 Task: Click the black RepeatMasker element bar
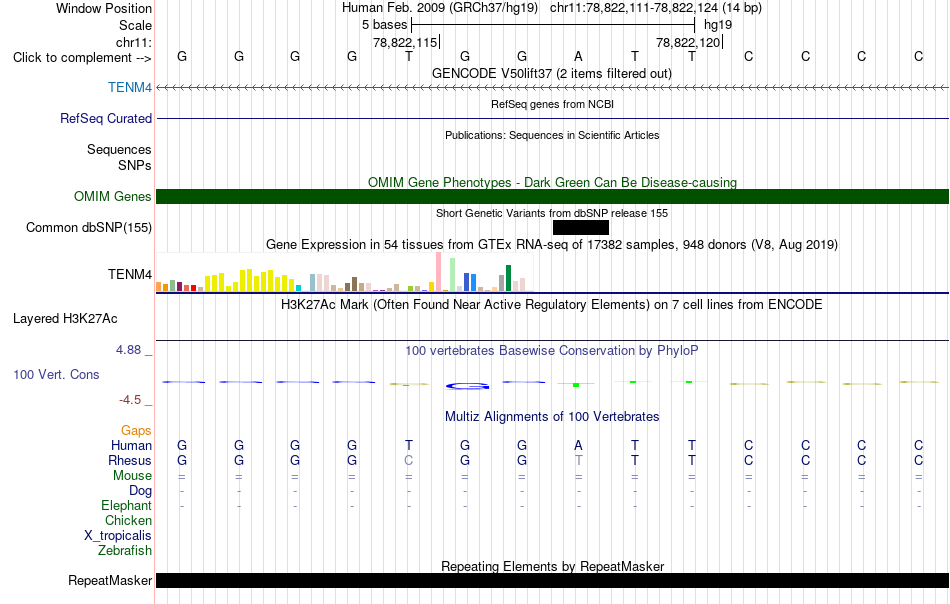pos(552,580)
